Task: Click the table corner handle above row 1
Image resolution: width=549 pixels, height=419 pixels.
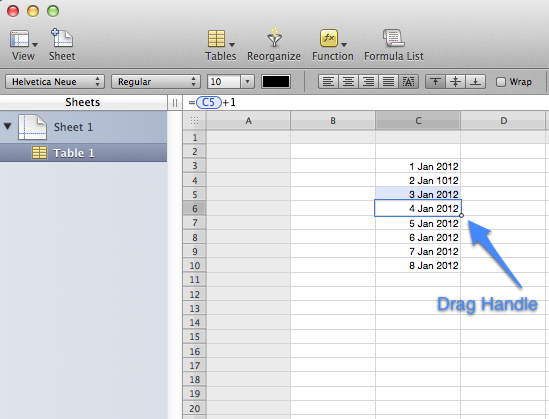Action: click(x=194, y=121)
